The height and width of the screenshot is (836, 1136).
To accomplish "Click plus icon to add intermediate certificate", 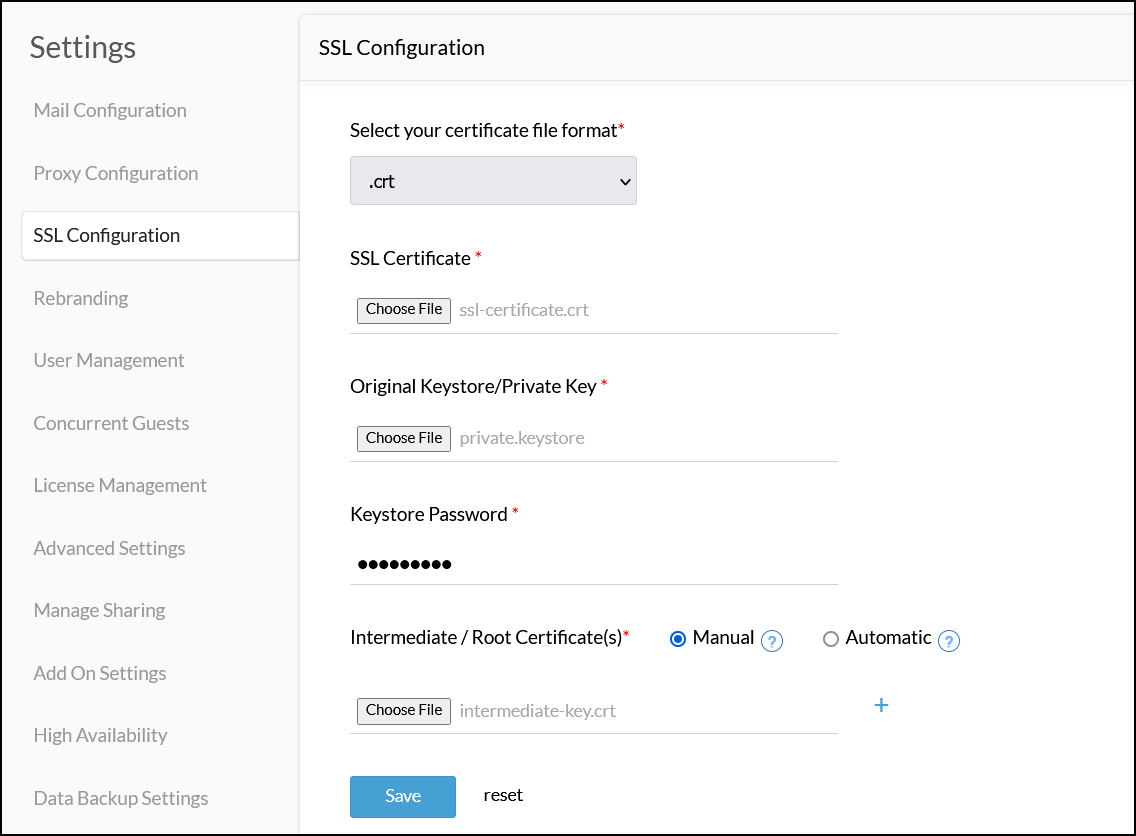I will pyautogui.click(x=881, y=706).
